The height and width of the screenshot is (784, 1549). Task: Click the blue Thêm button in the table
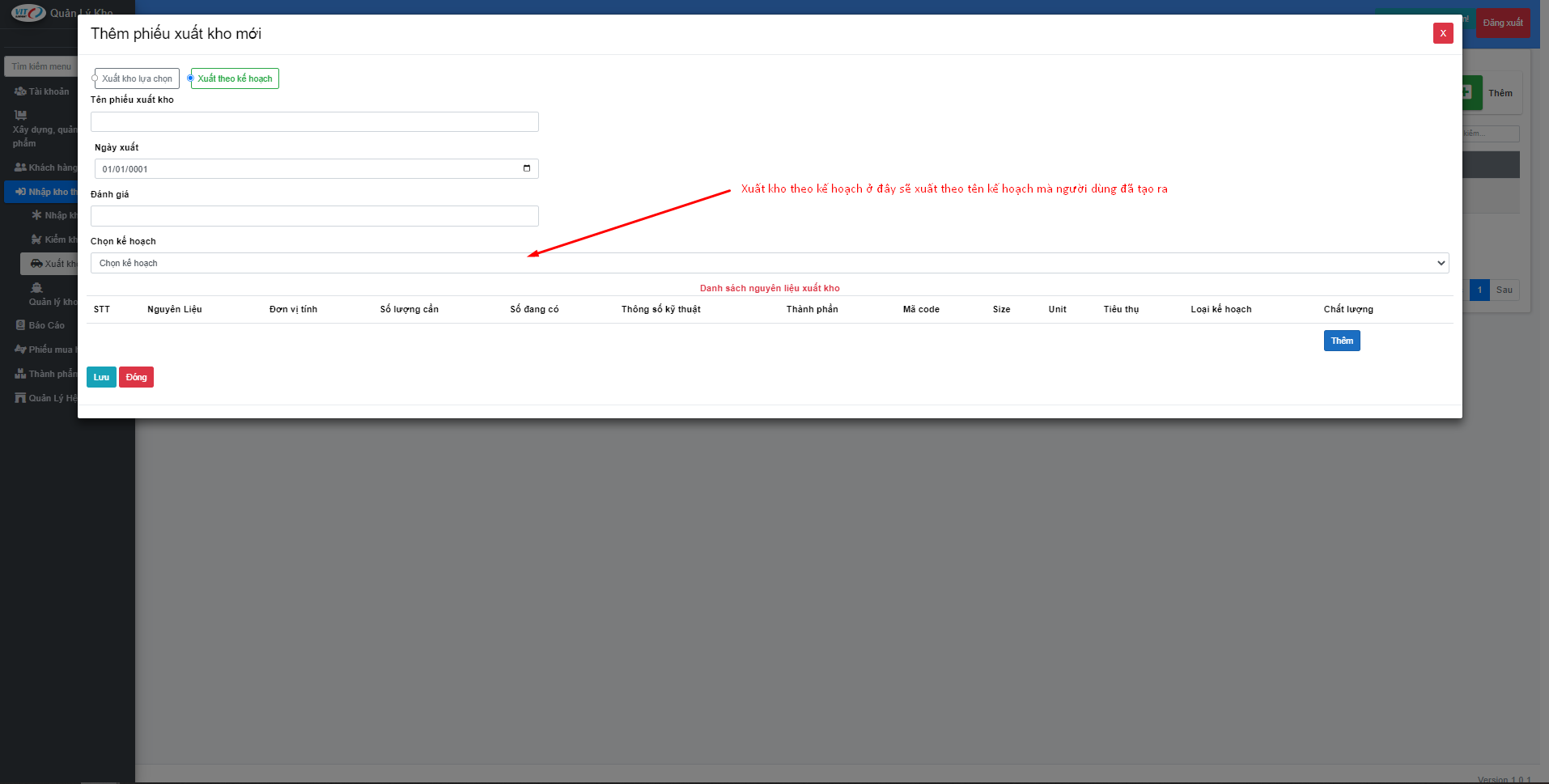pyautogui.click(x=1342, y=341)
